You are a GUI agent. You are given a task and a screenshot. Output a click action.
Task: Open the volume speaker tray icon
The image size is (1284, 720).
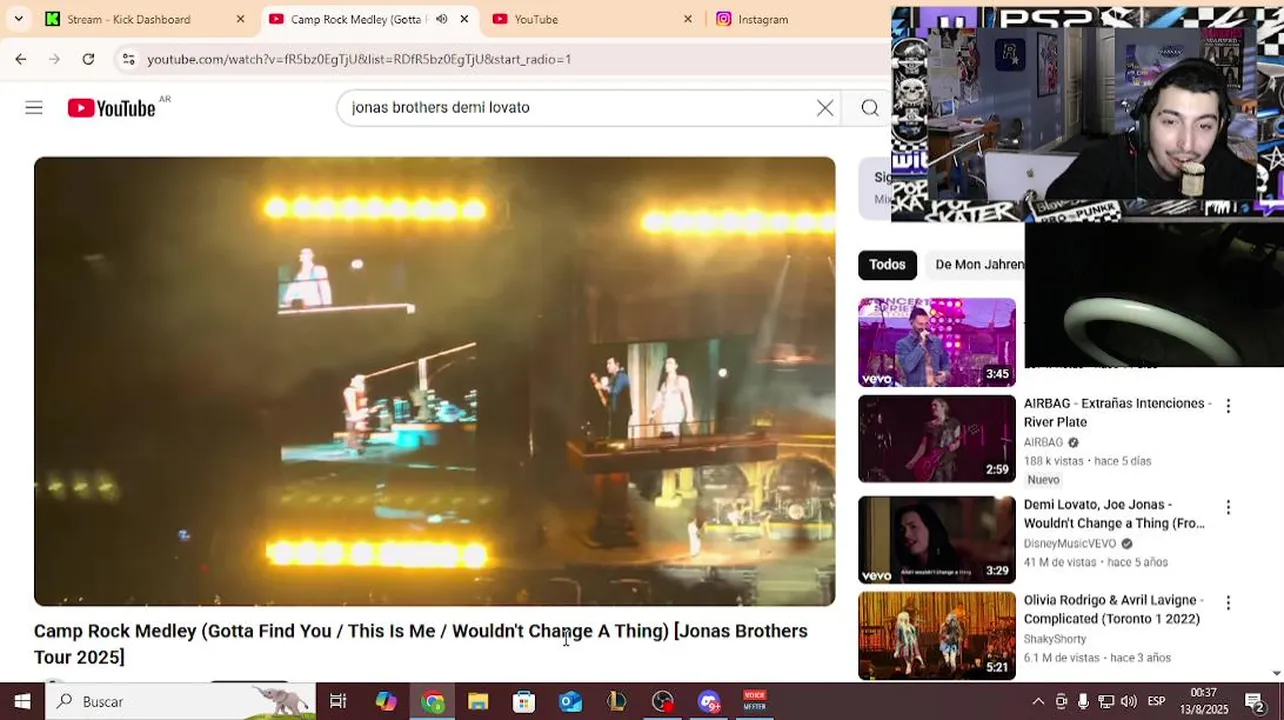pos(1128,701)
